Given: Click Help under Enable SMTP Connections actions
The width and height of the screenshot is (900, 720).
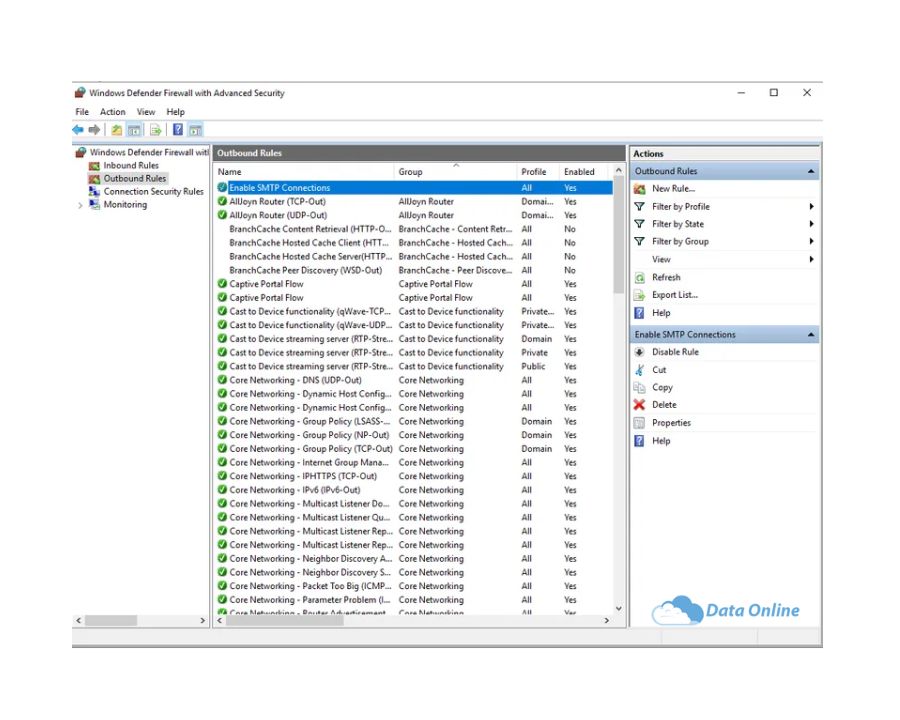Looking at the screenshot, I should pos(661,440).
